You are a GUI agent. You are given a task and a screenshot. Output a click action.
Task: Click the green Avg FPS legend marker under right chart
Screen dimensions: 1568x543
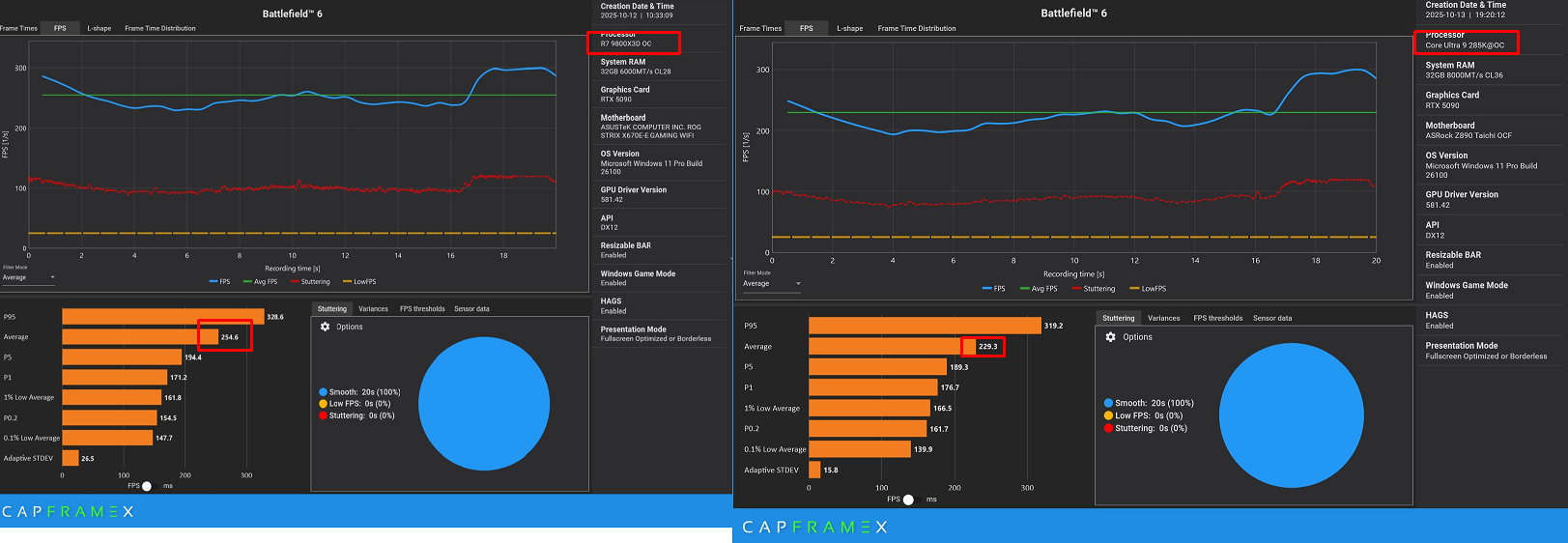(1024, 289)
